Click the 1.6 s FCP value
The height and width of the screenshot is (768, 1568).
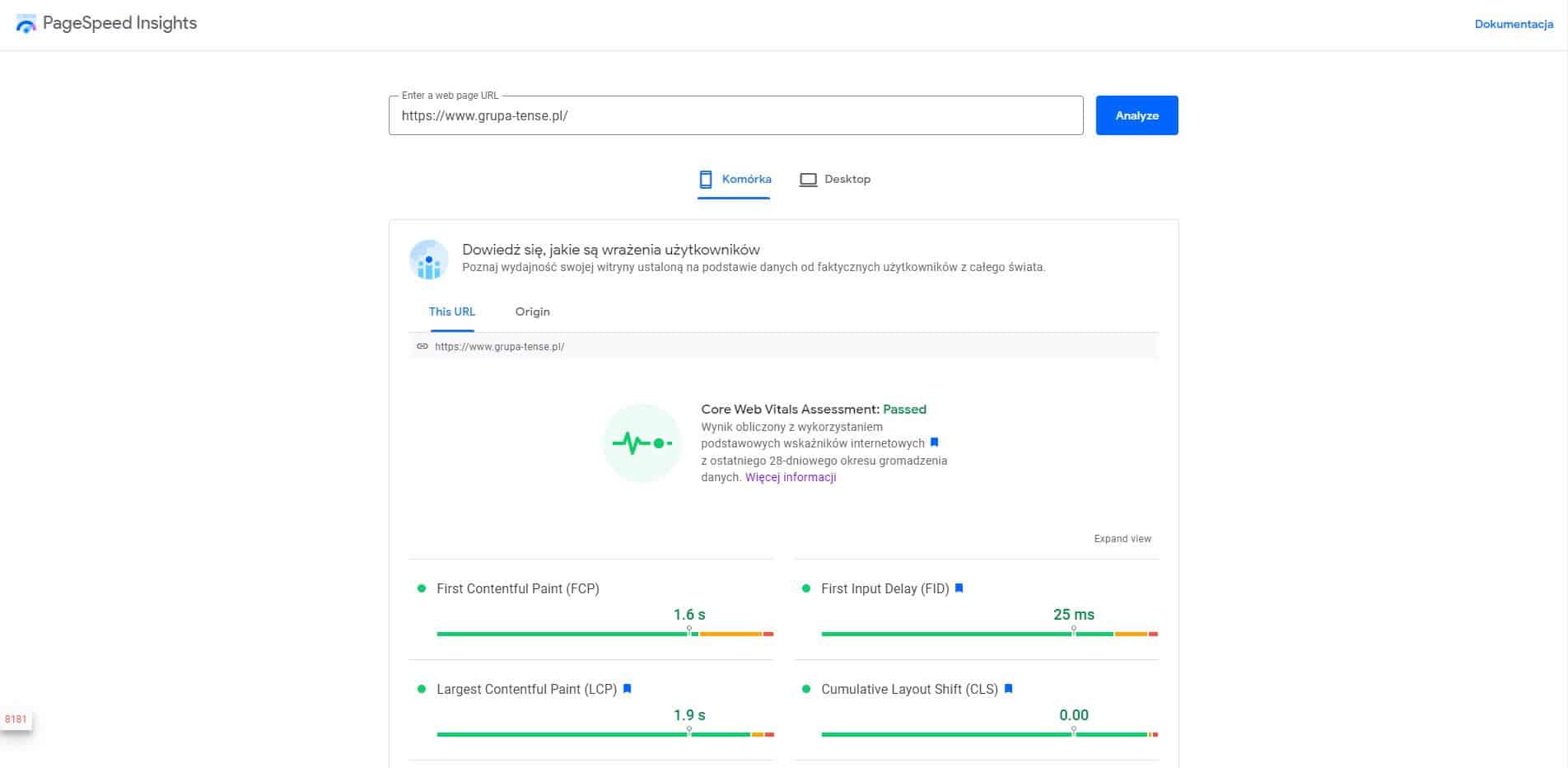coord(689,615)
